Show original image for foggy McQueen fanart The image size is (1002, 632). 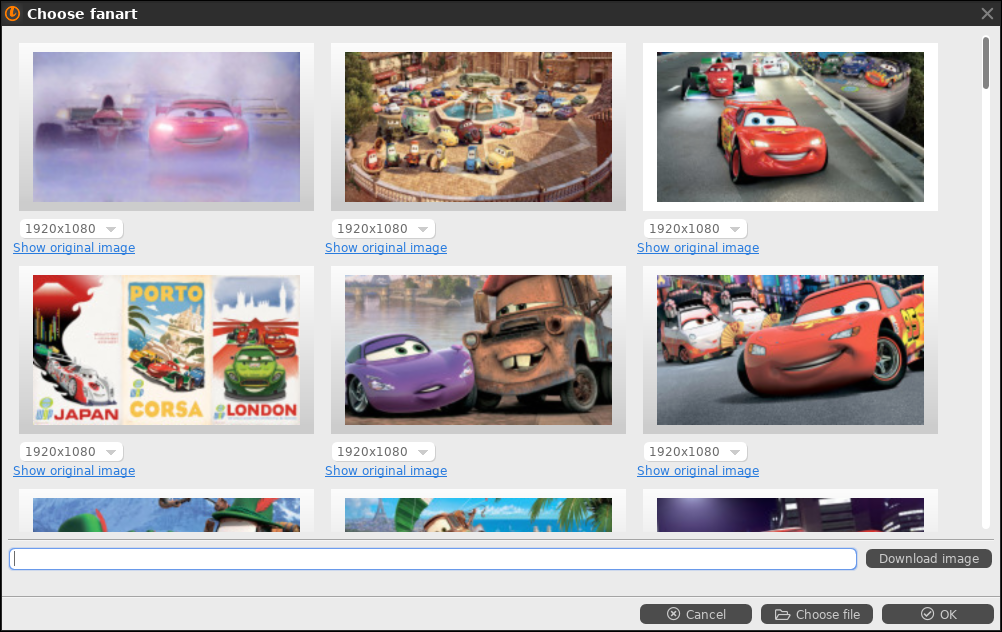[x=74, y=248]
